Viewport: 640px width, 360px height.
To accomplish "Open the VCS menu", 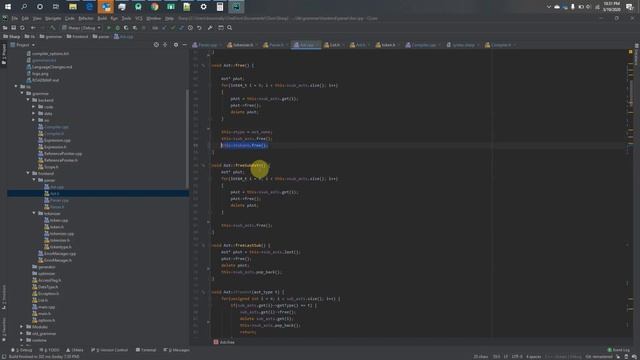I will [x=139, y=18].
